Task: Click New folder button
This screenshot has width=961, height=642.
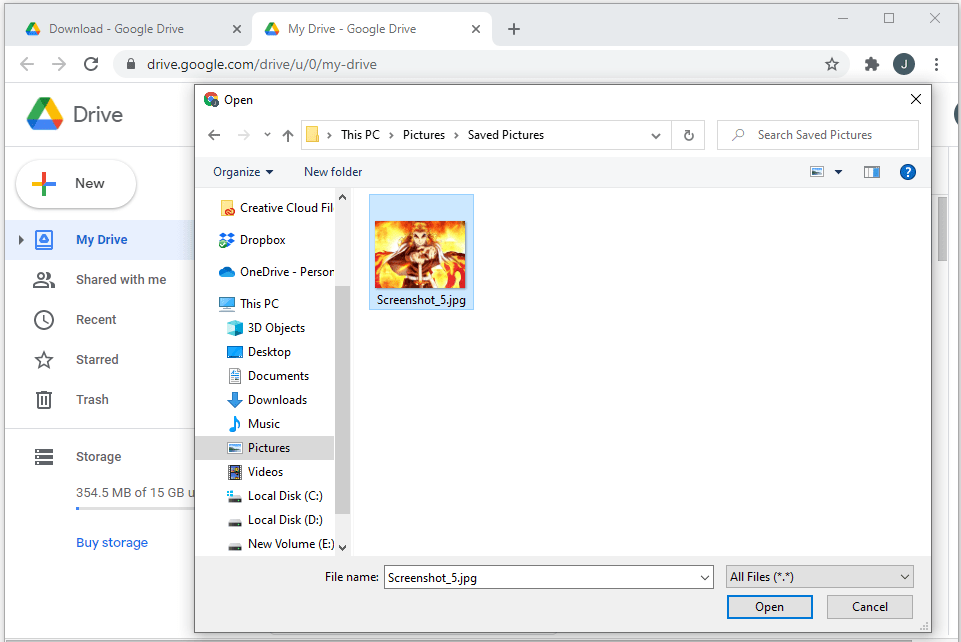Action: tap(333, 172)
